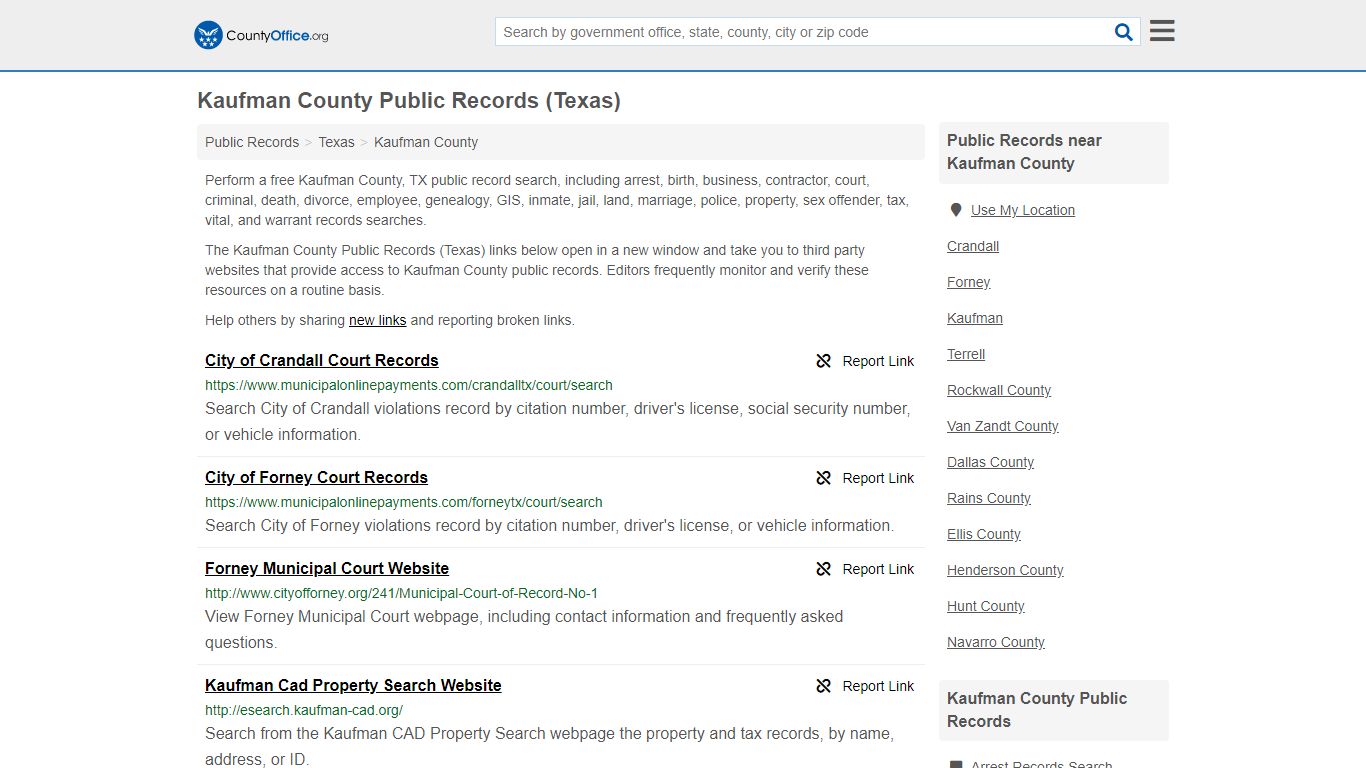Report link for Forney Municipal Court Website
This screenshot has width=1366, height=768.
pyautogui.click(x=878, y=569)
